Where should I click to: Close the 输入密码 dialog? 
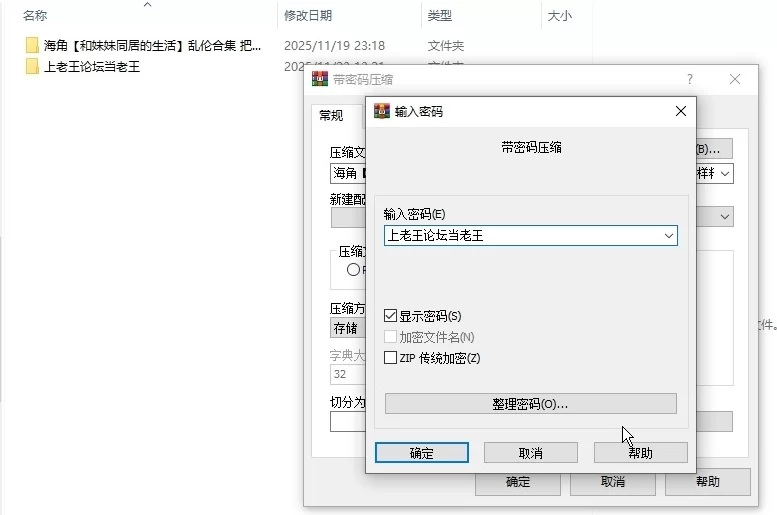click(x=681, y=111)
